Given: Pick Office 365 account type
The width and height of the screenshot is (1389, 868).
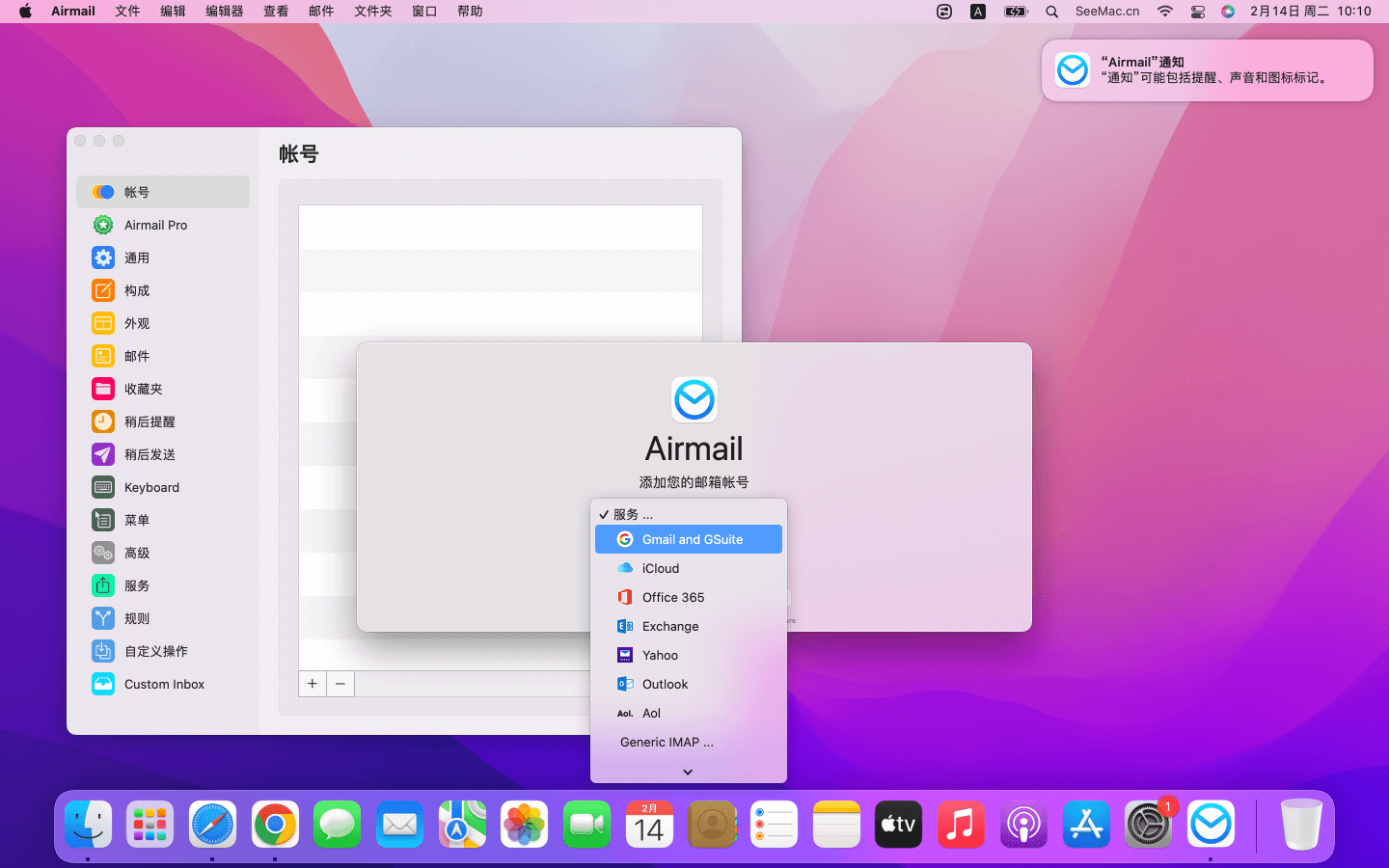Looking at the screenshot, I should coord(672,597).
